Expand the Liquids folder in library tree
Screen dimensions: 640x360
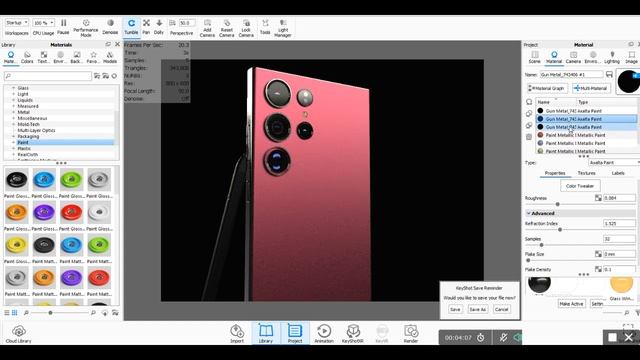coord(14,100)
